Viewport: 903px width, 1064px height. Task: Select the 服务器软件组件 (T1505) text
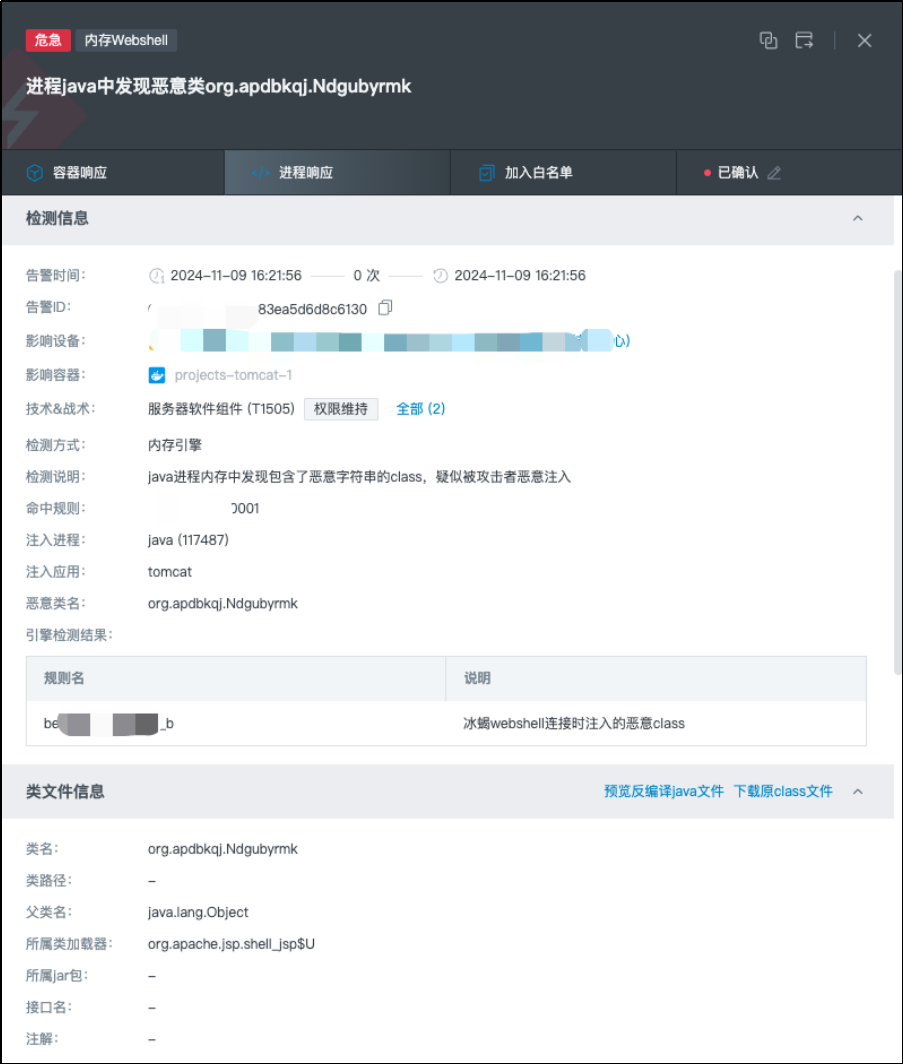click(x=221, y=409)
